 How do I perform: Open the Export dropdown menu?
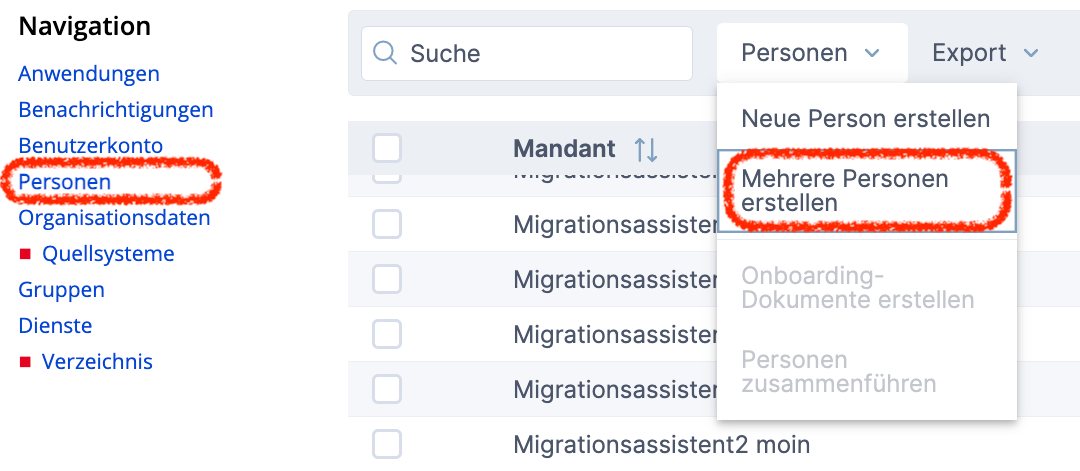coord(985,53)
